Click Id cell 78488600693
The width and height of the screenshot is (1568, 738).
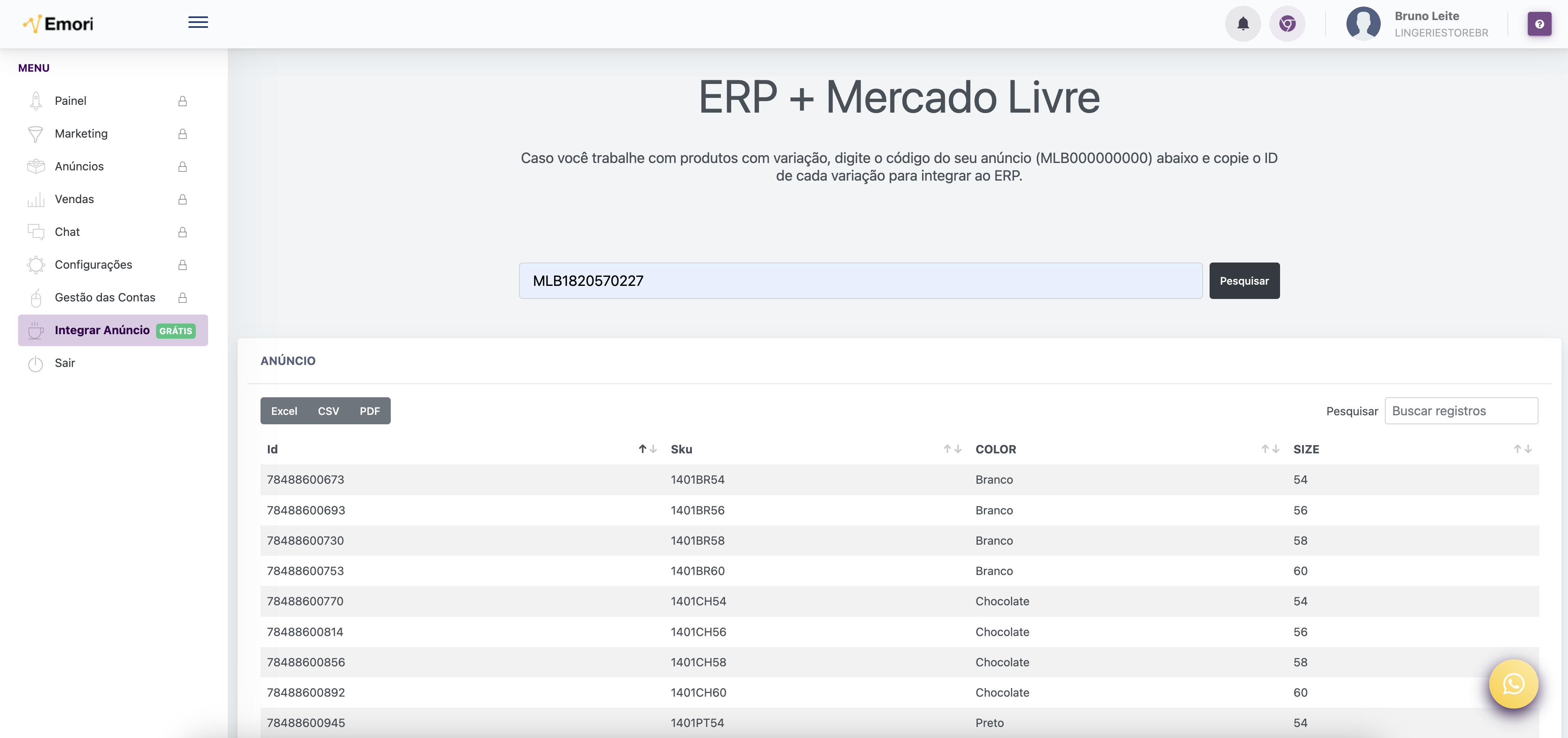(306, 510)
